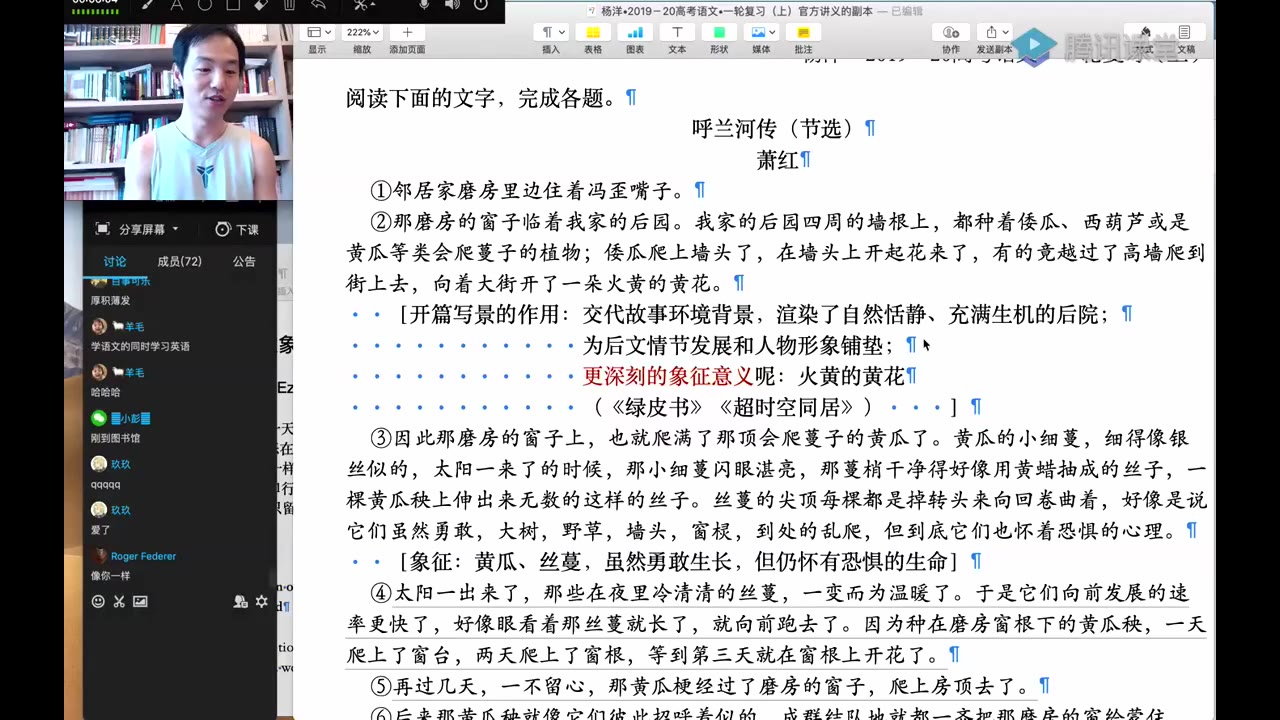Open the emoji picker in chat
Image resolution: width=1280 pixels, height=720 pixels.
pyautogui.click(x=98, y=601)
